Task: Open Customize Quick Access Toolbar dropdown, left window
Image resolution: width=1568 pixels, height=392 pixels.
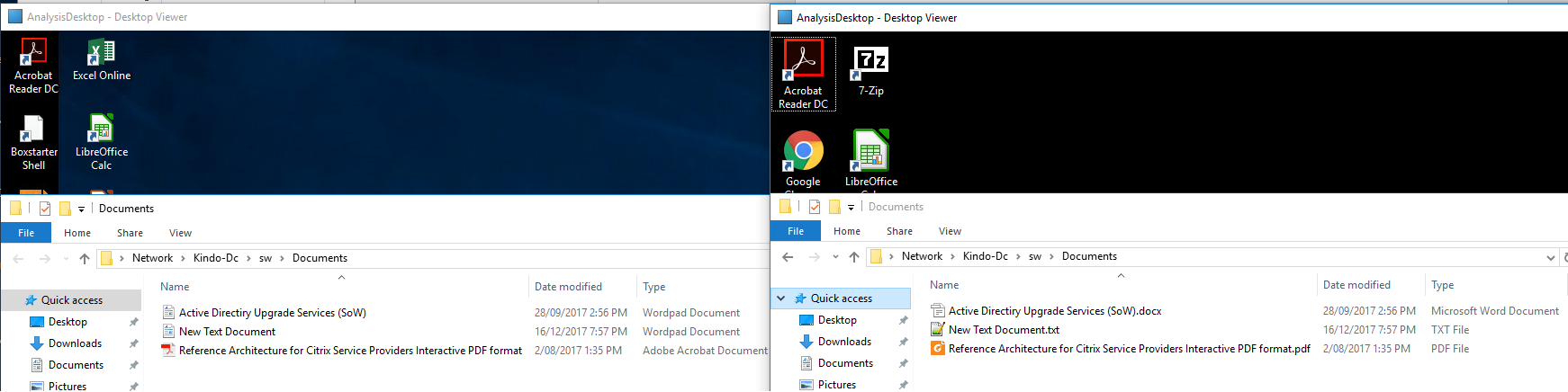Action: point(81,209)
